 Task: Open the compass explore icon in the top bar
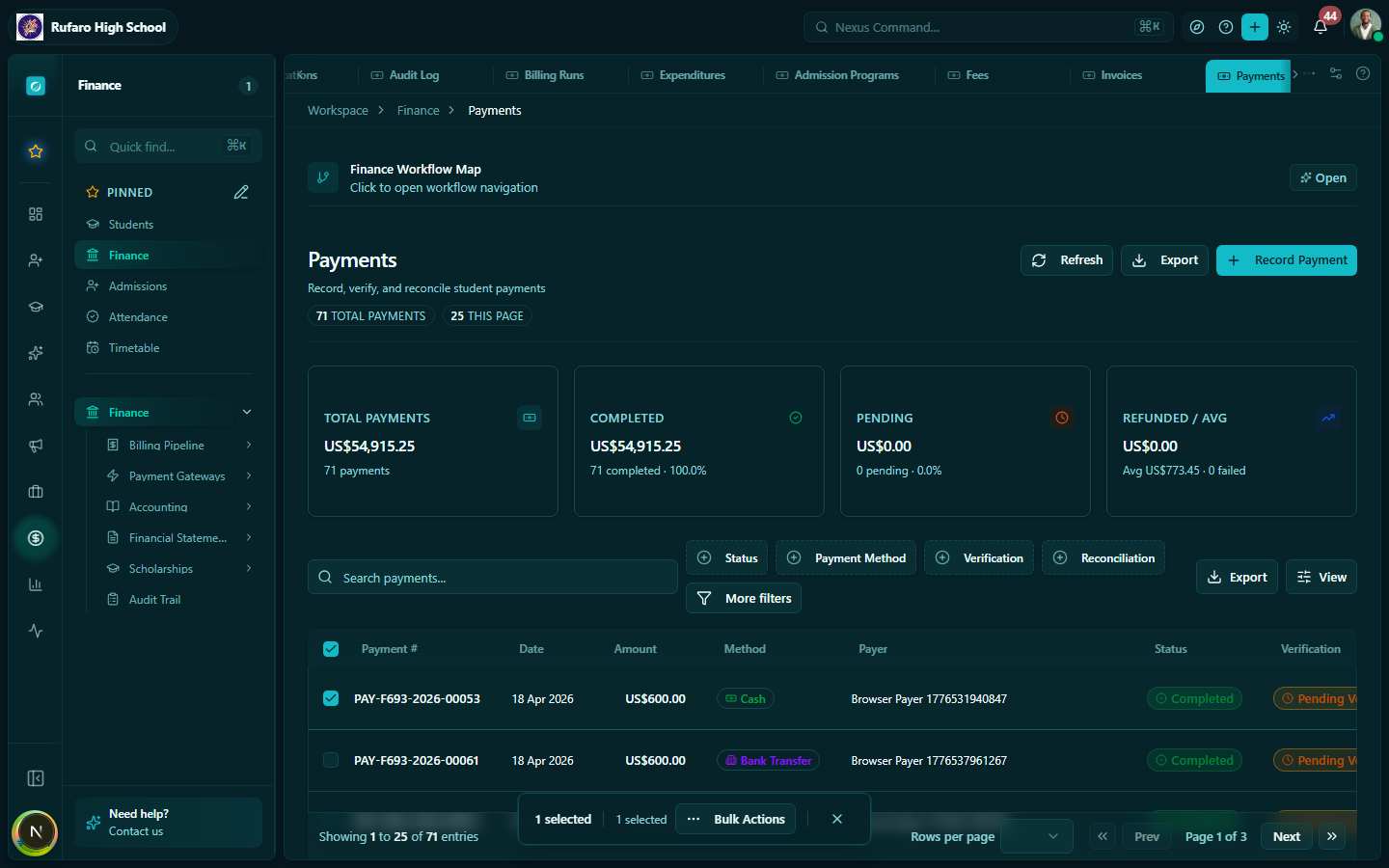pos(1197,27)
